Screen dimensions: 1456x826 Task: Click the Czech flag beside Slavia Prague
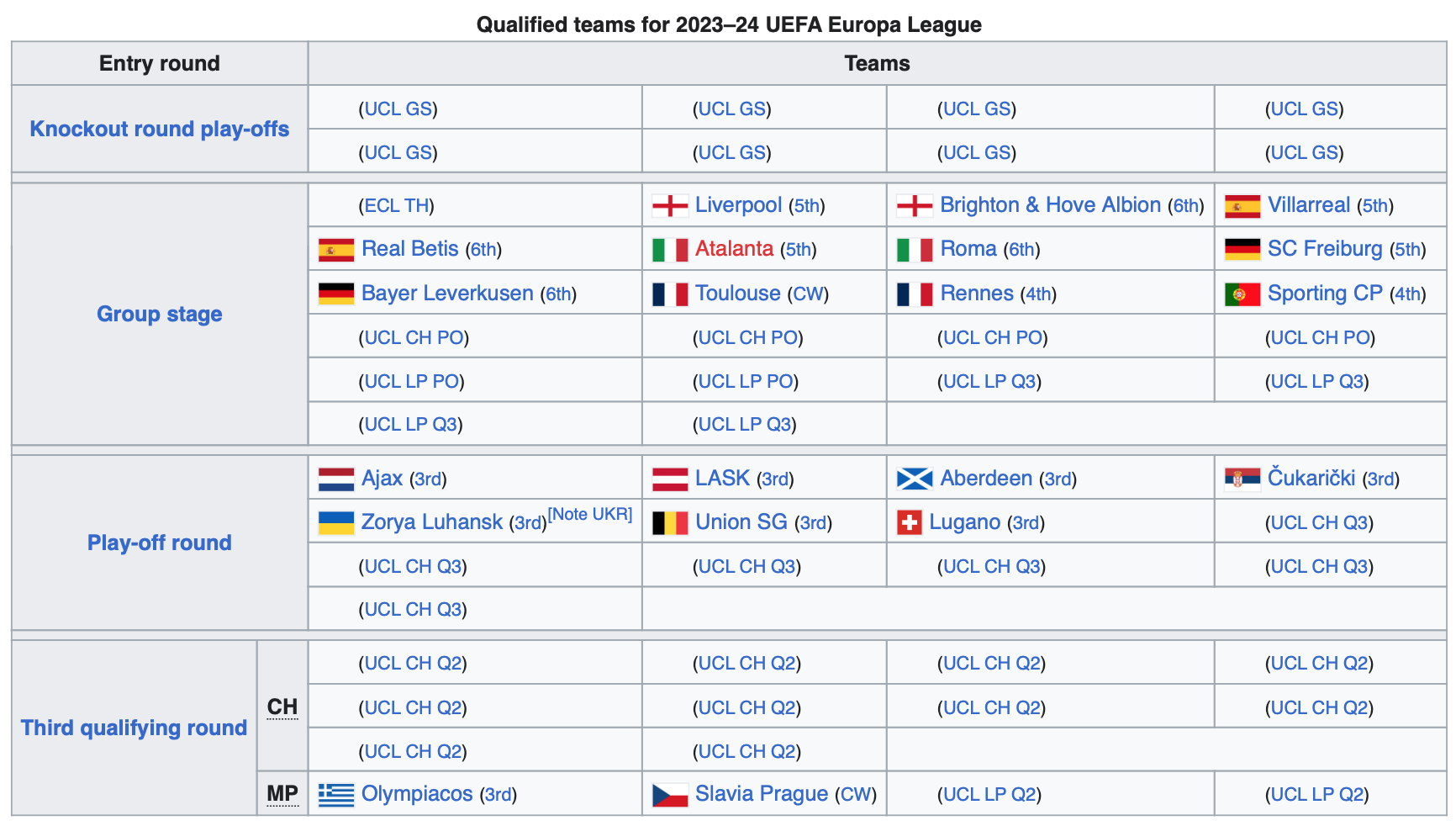[x=670, y=795]
